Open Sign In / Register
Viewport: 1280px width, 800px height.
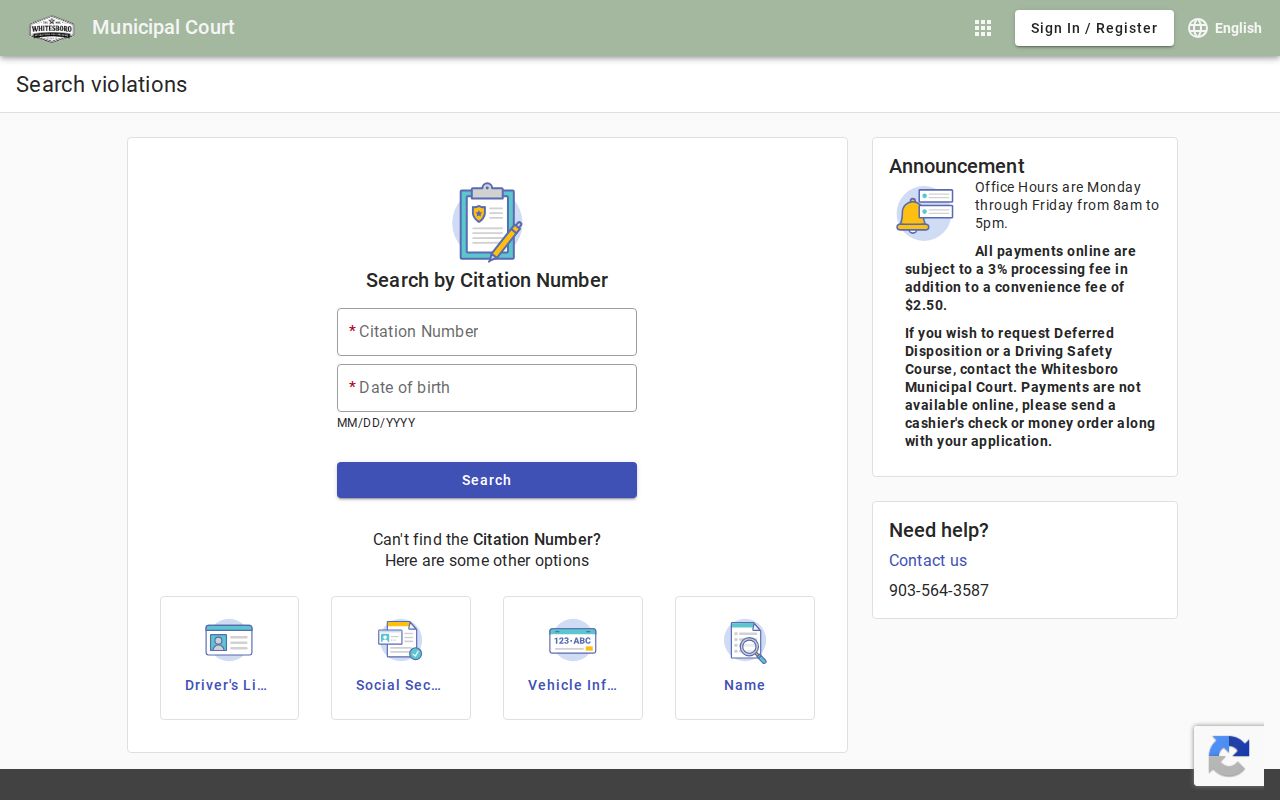click(x=1094, y=28)
